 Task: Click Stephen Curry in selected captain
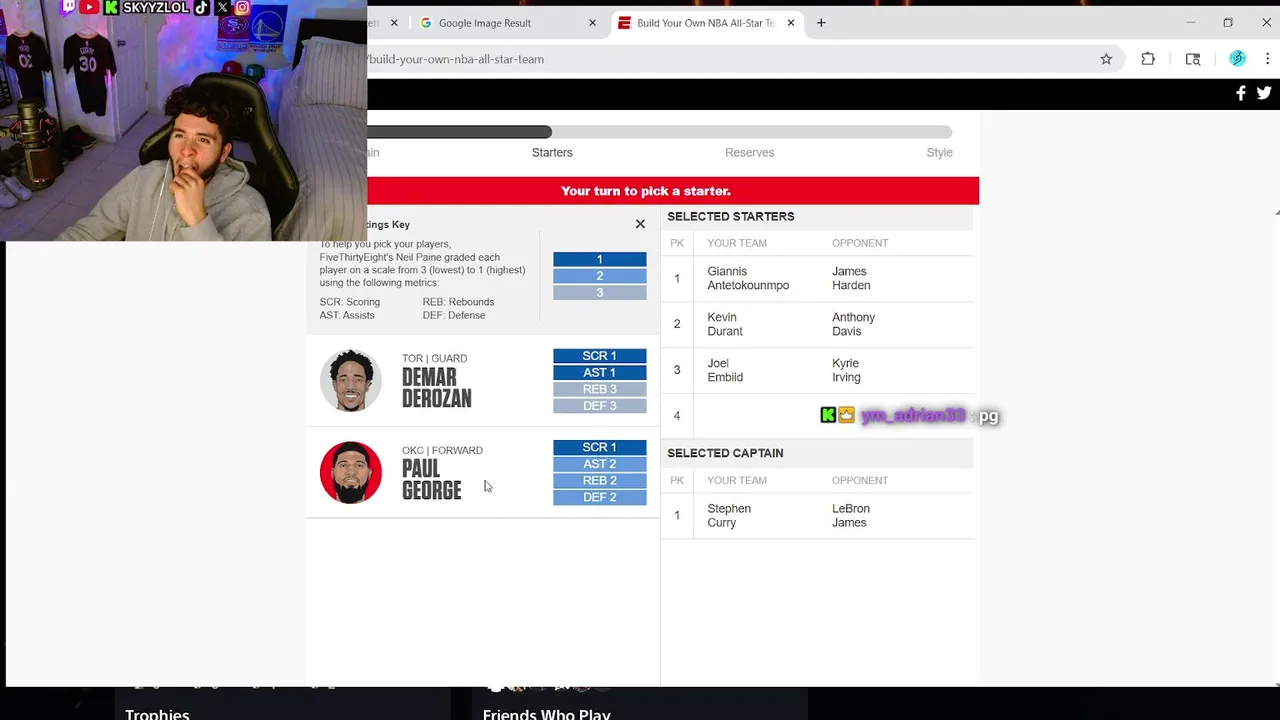[729, 515]
